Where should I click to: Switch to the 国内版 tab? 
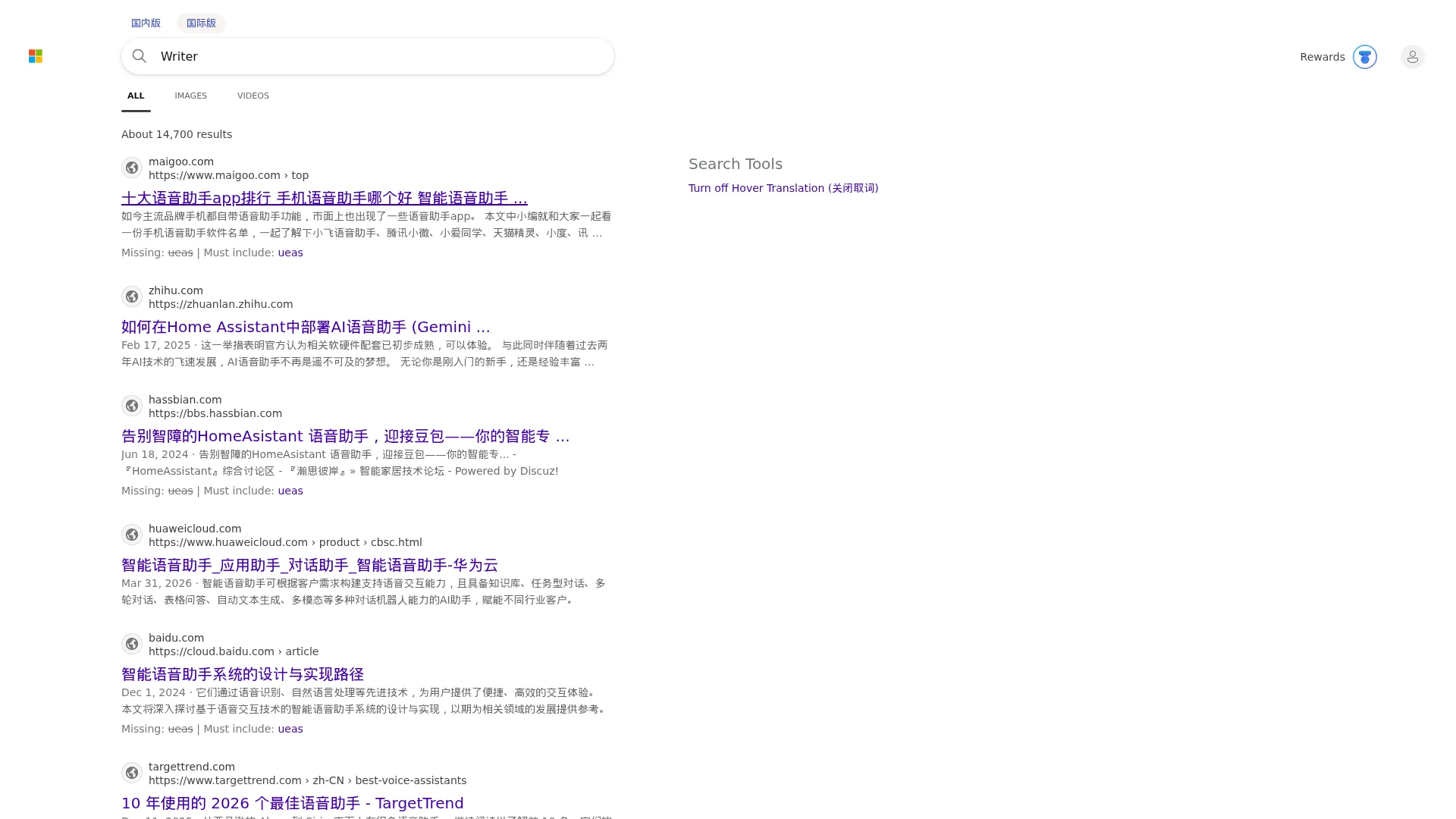[x=146, y=23]
